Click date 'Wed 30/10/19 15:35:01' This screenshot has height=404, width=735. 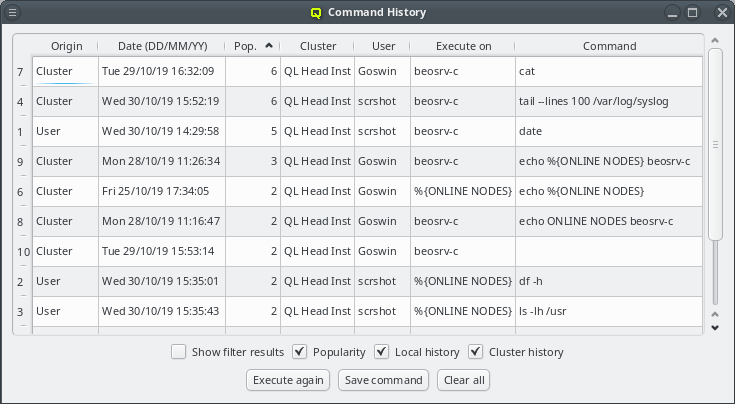(x=162, y=281)
